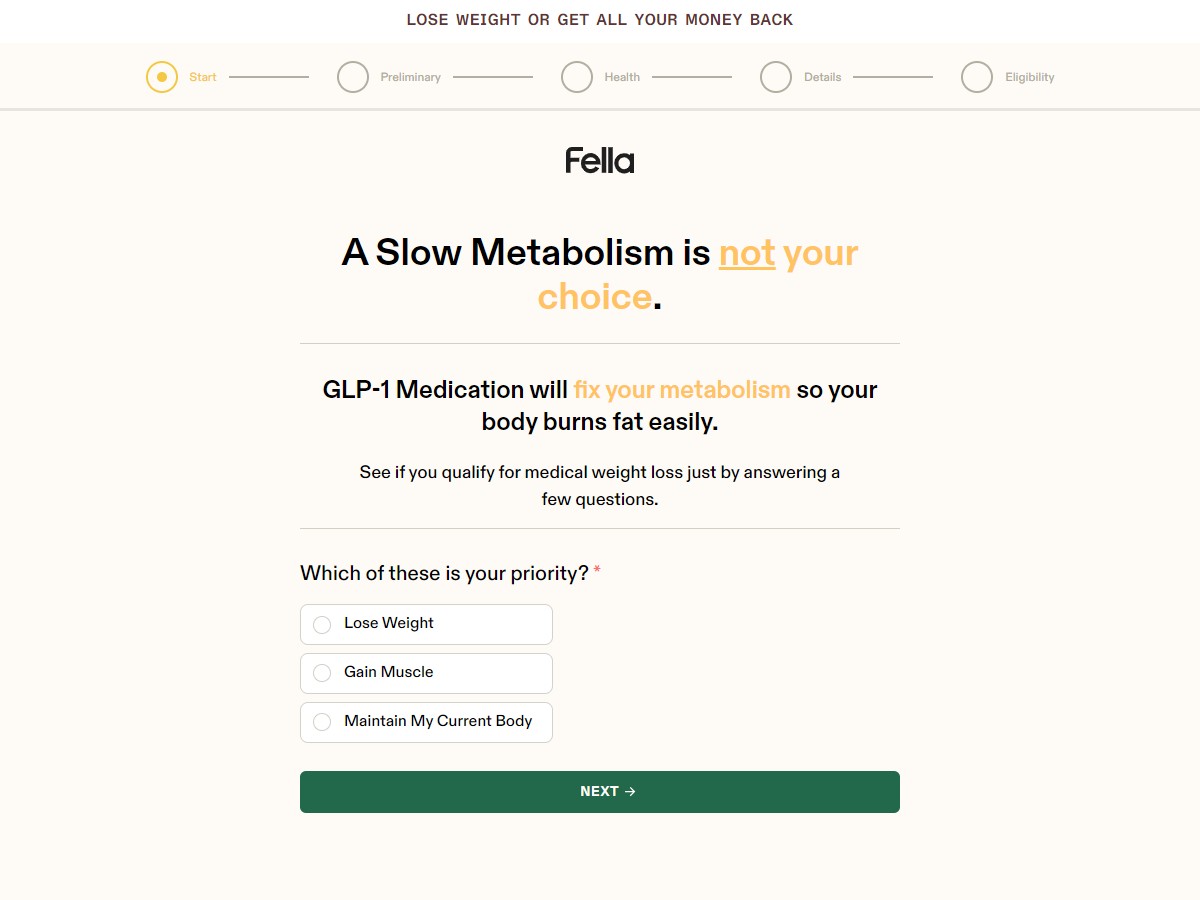Click the NEXT button text
This screenshot has width=1200, height=900.
tap(599, 792)
